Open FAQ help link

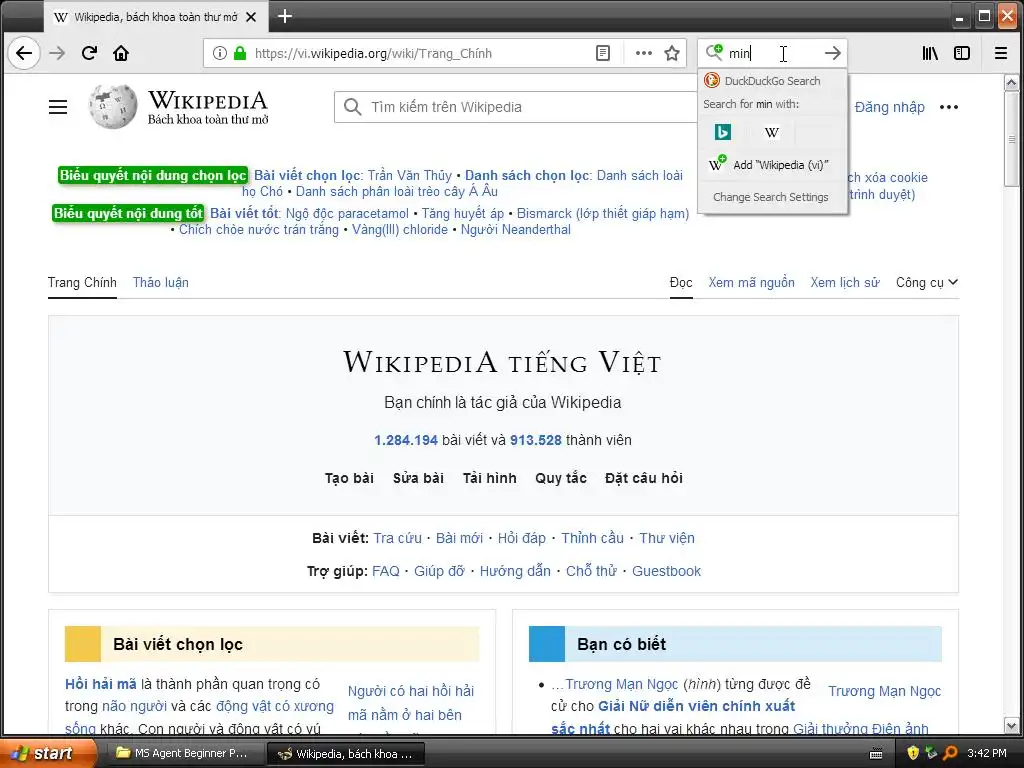point(385,571)
